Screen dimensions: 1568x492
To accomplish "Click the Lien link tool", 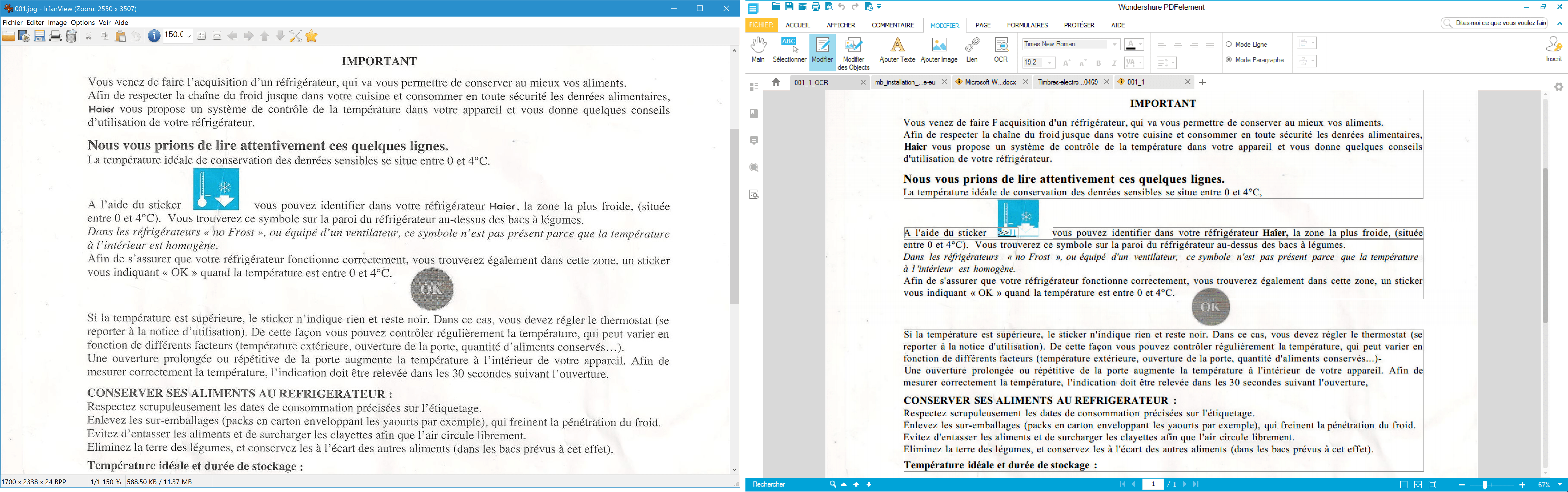I will pos(972,49).
